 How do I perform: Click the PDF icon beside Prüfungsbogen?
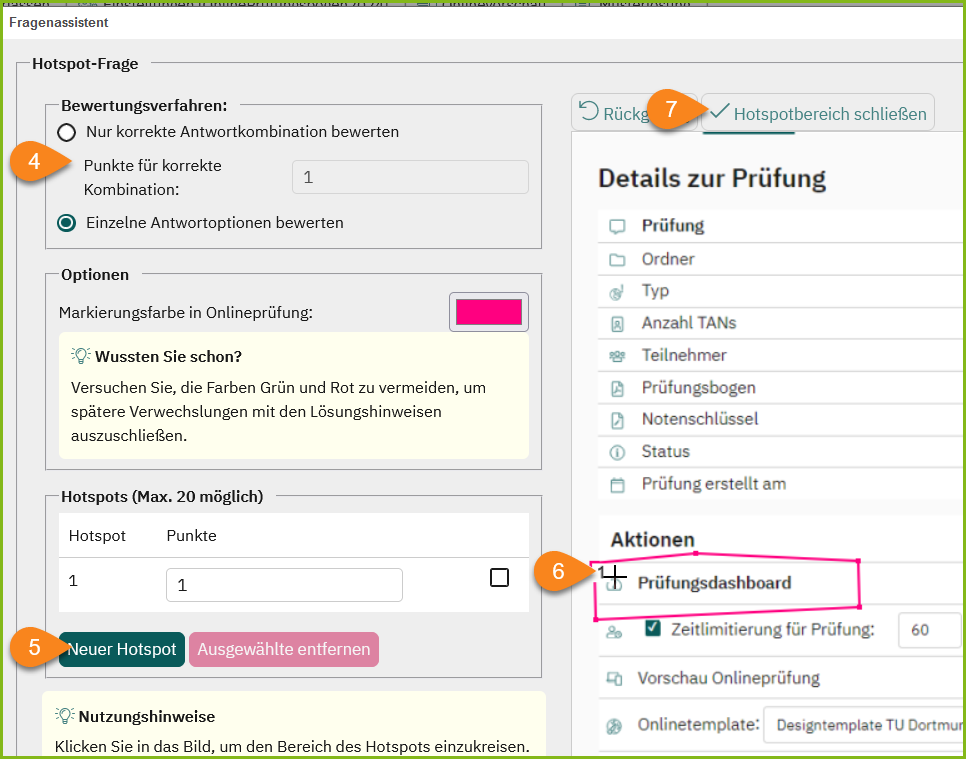coord(617,388)
